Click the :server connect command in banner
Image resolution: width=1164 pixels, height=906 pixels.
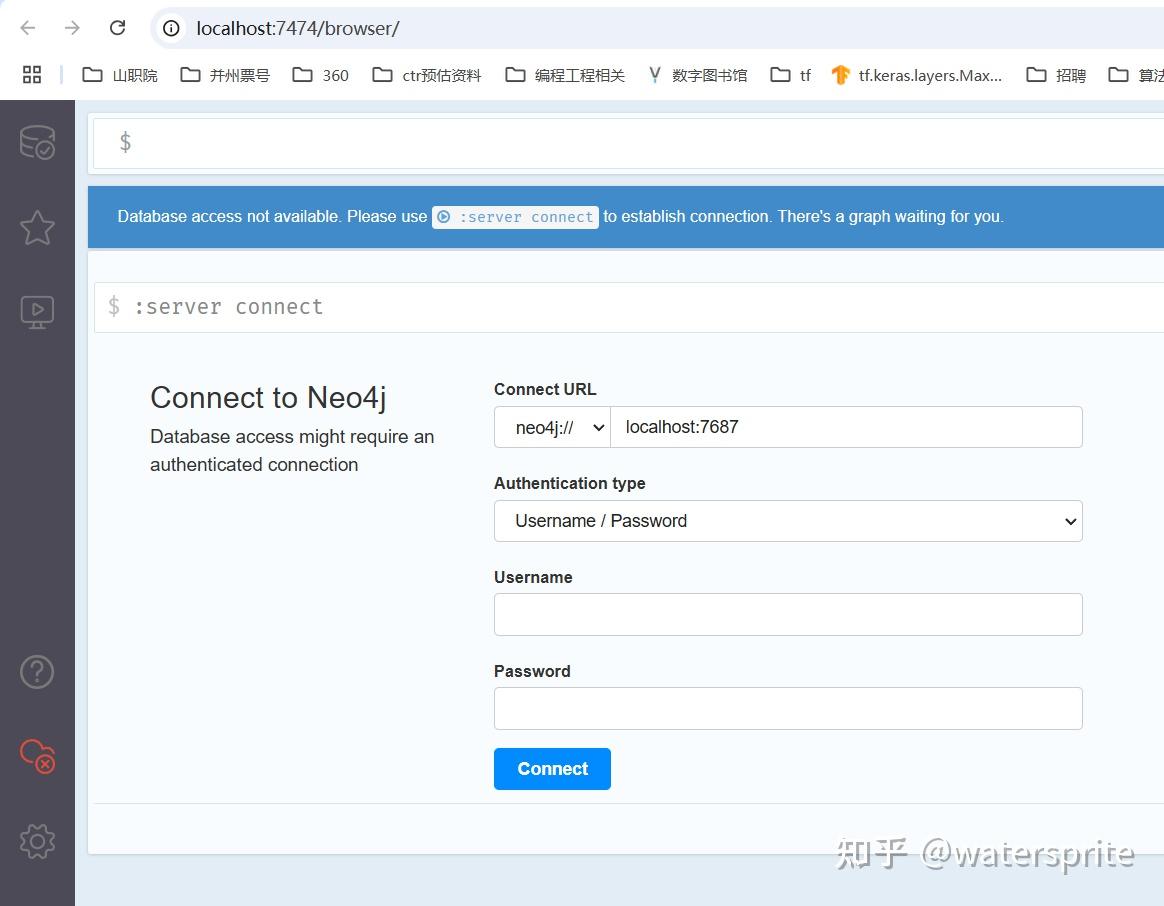[515, 217]
